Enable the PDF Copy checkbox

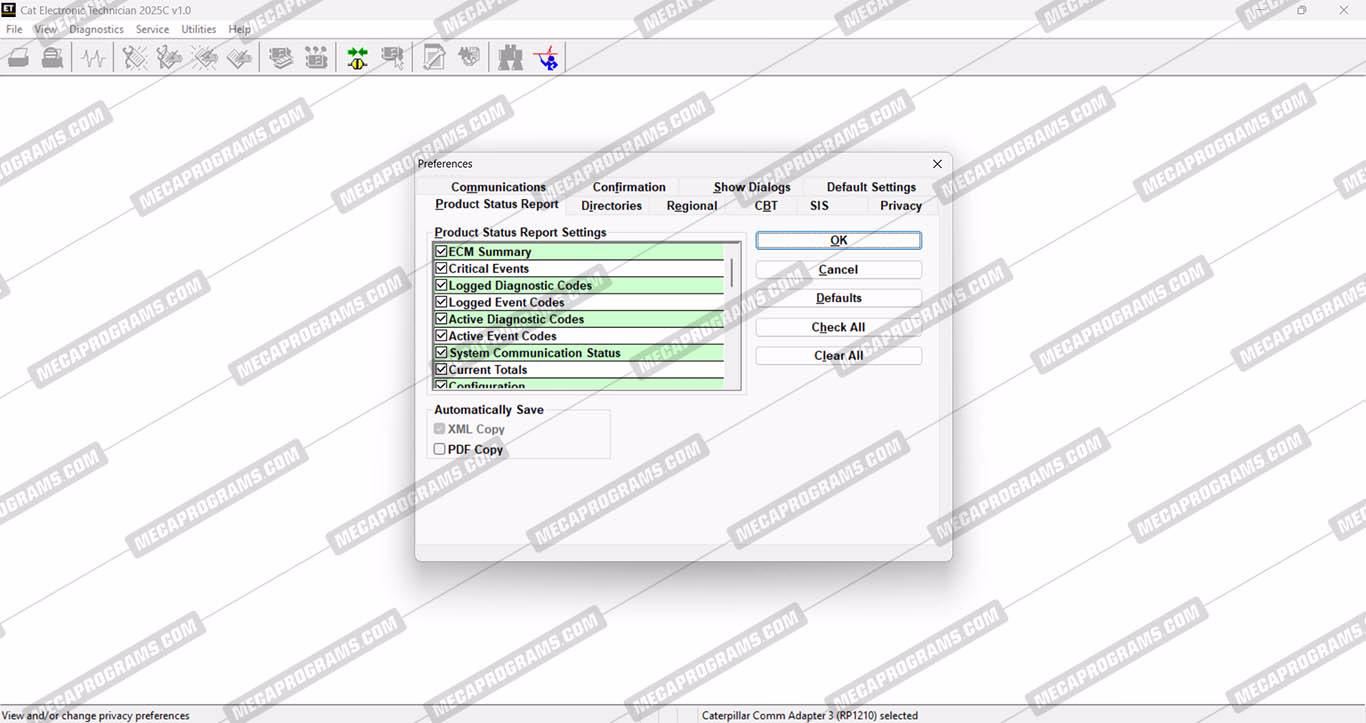(x=439, y=450)
